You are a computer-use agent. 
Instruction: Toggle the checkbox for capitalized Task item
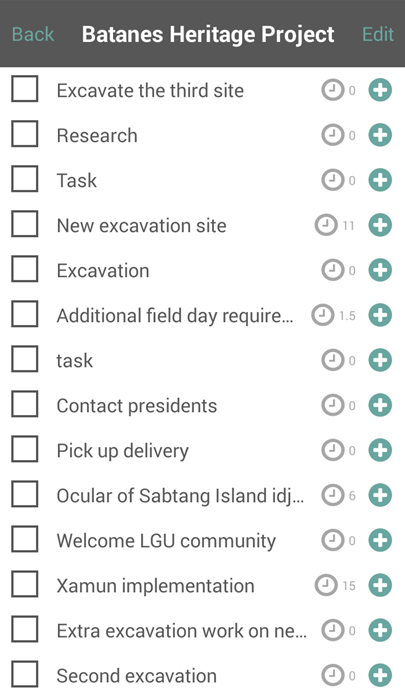(x=25, y=179)
